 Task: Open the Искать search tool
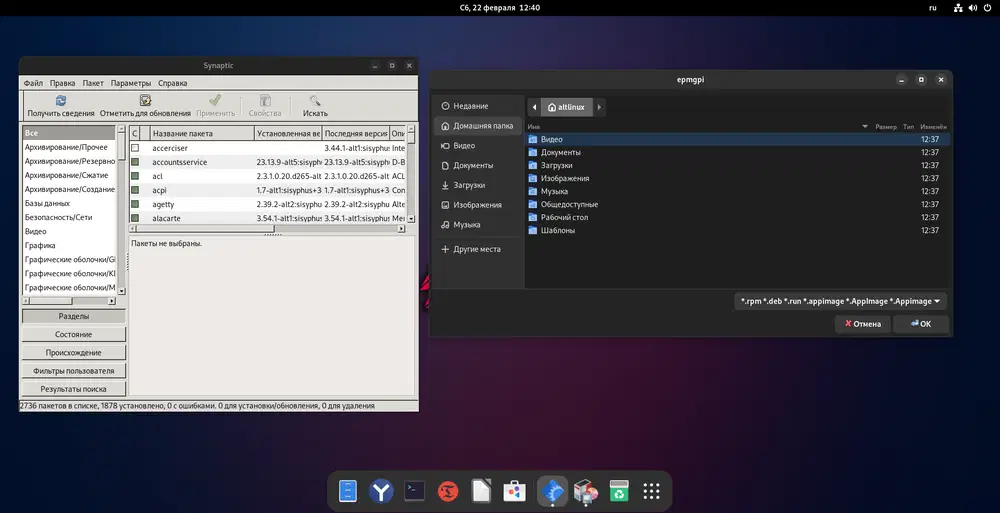[x=315, y=101]
